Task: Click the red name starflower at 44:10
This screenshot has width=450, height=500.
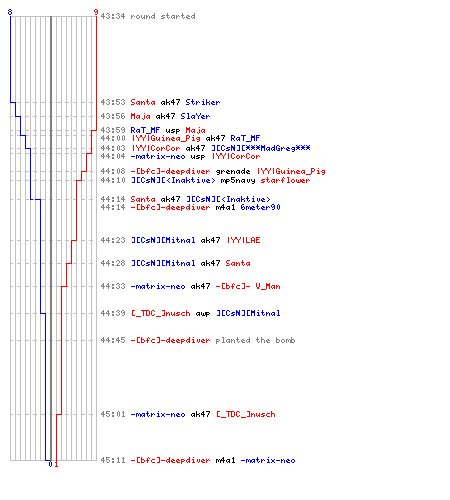Action: (x=285, y=180)
